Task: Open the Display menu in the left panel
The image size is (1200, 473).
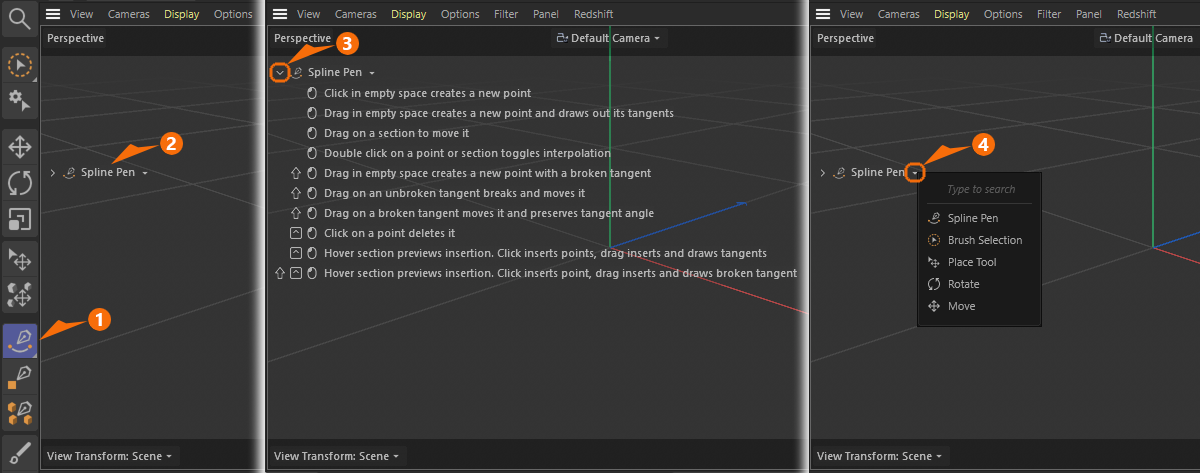Action: [182, 14]
